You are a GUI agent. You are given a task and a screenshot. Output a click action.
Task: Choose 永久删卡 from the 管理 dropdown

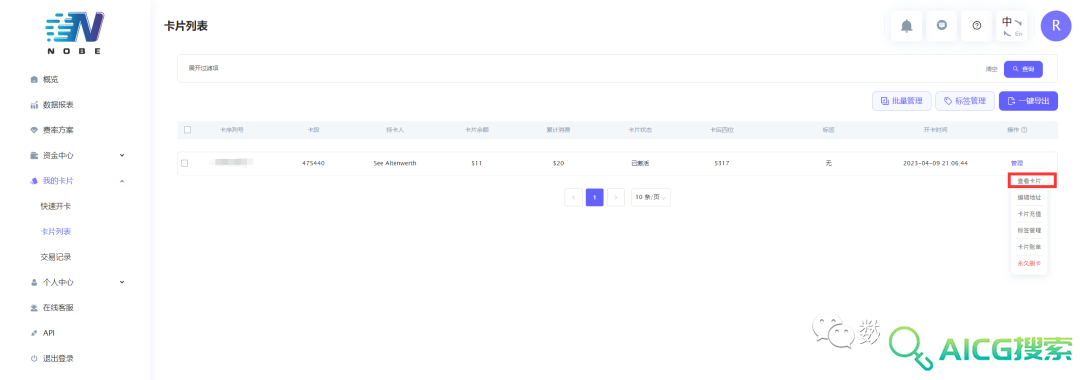[x=1029, y=263]
